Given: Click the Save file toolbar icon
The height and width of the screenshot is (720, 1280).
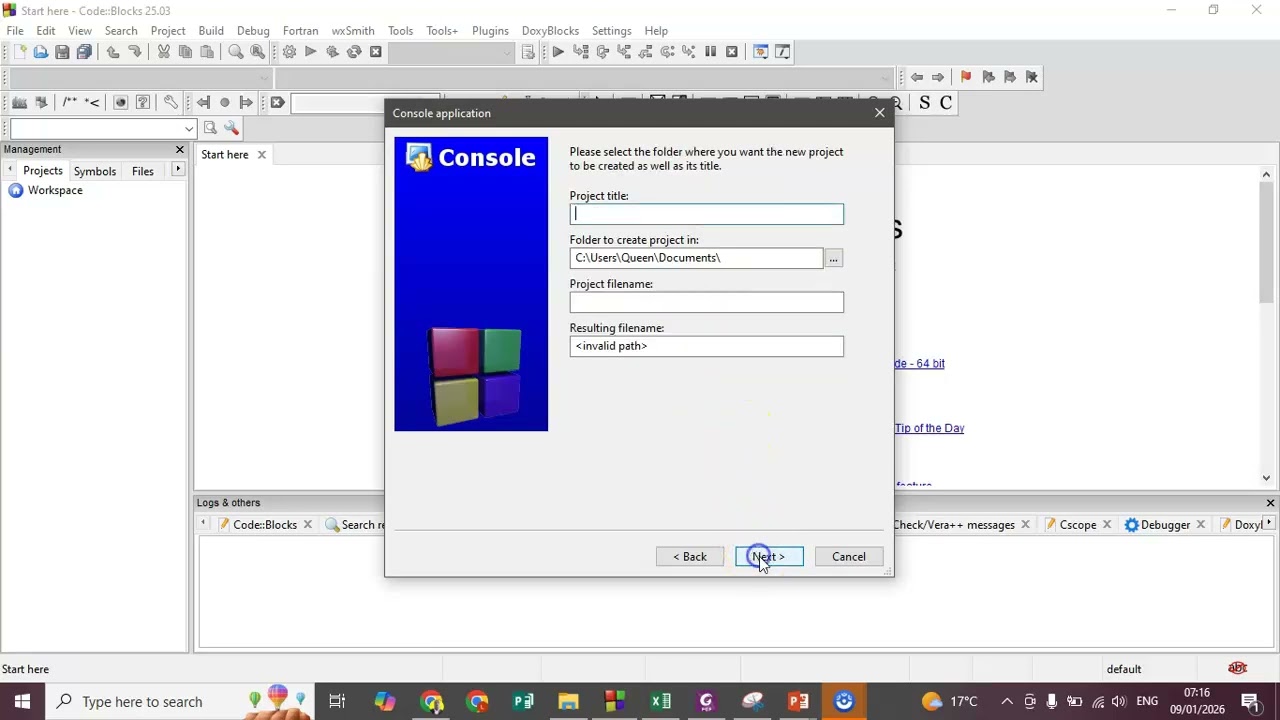Looking at the screenshot, I should coord(62,52).
